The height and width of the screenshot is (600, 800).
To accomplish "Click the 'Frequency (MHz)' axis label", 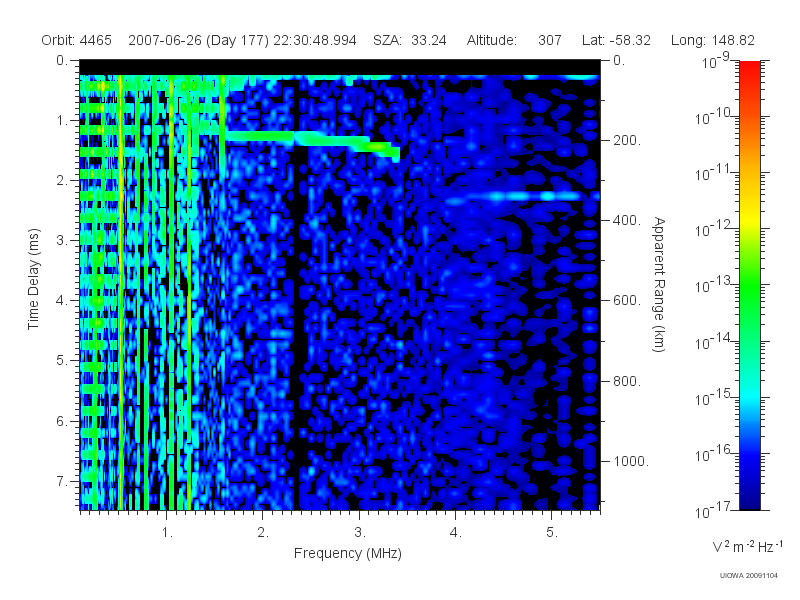I will [348, 553].
